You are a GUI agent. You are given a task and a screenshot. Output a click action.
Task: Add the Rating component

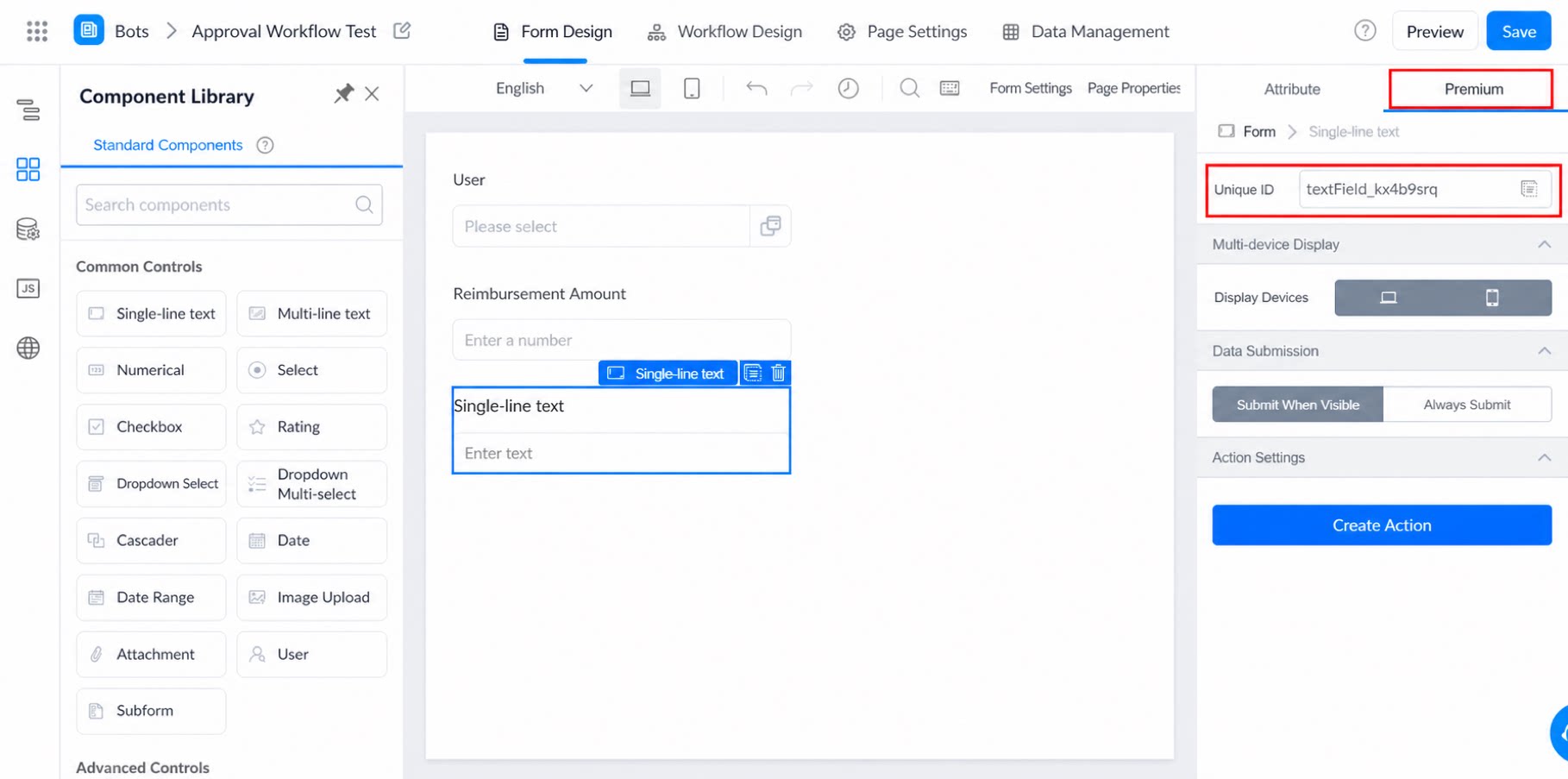pos(311,427)
